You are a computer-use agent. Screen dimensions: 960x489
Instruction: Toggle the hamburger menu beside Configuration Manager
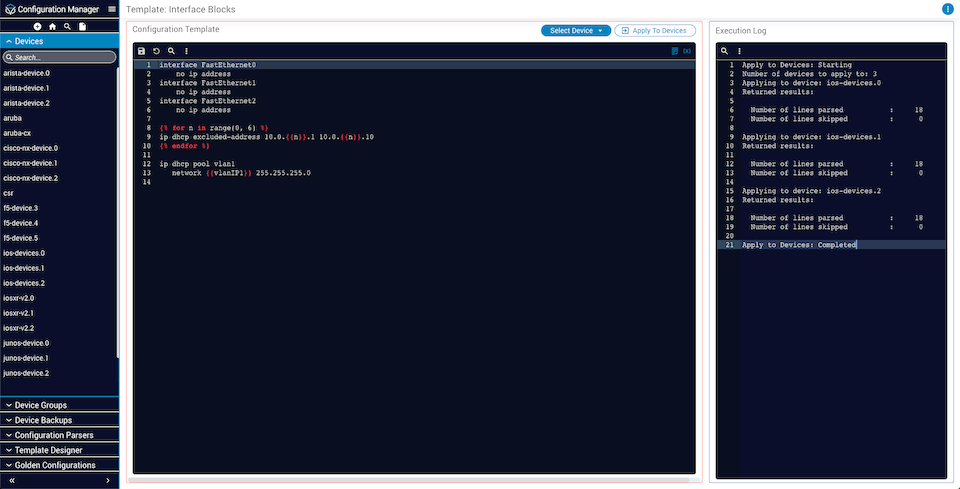pos(112,9)
